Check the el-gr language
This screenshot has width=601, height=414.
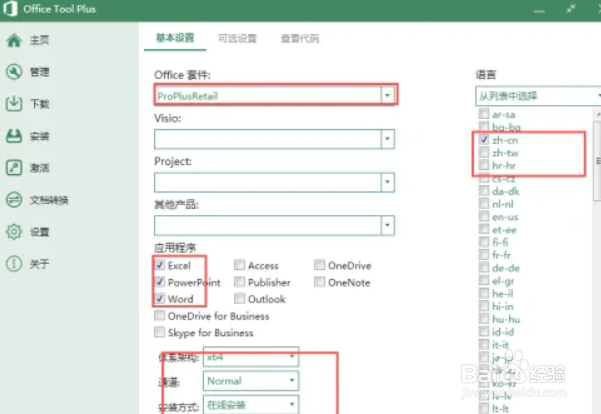point(484,280)
